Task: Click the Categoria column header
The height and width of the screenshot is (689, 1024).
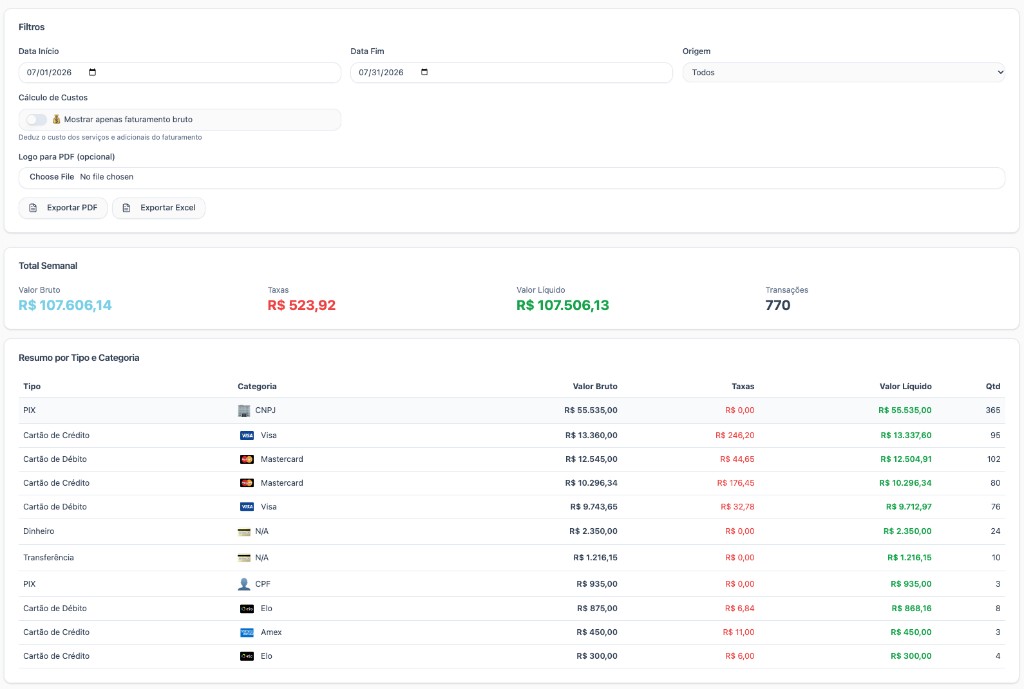Action: coord(257,387)
